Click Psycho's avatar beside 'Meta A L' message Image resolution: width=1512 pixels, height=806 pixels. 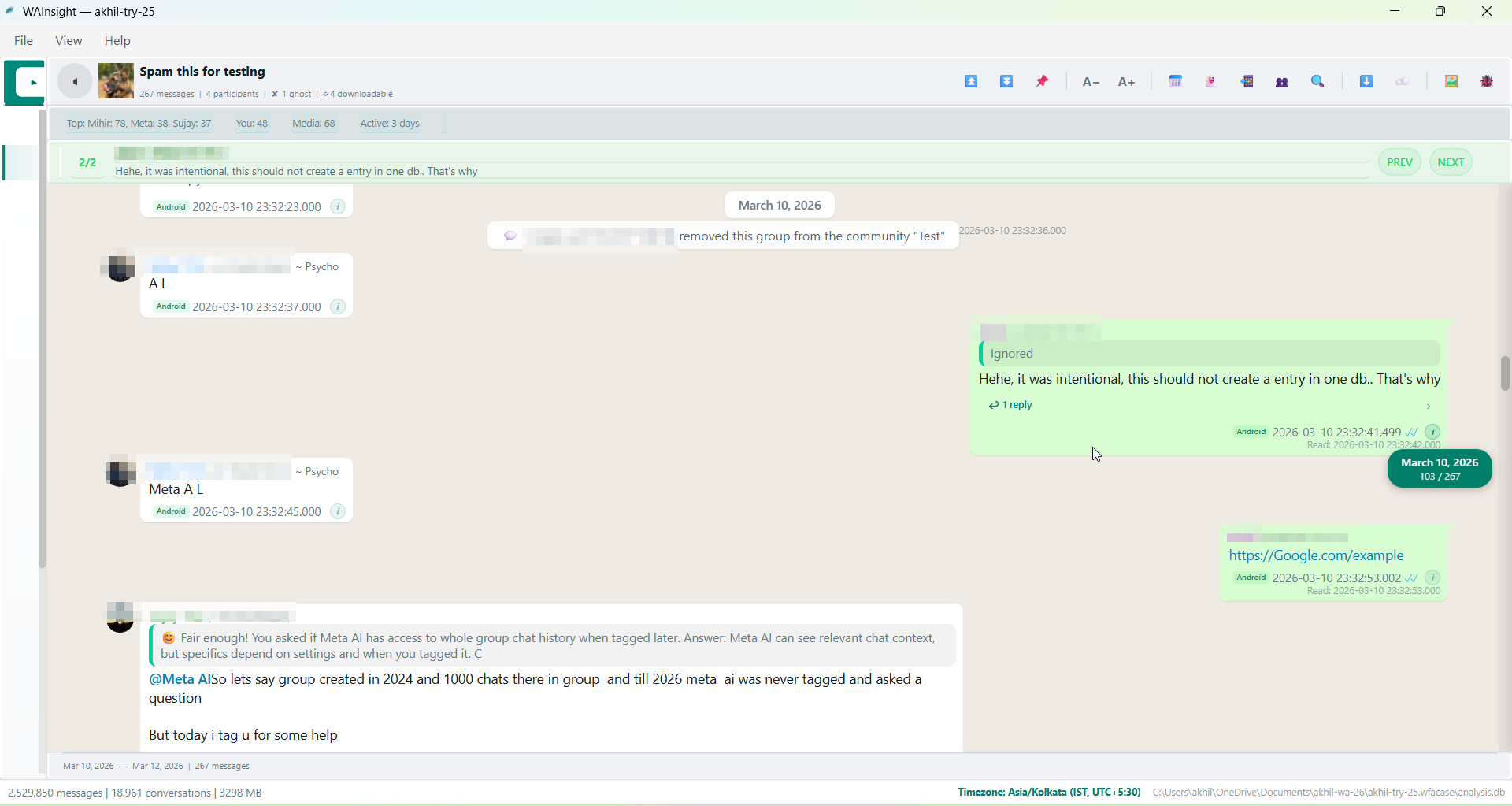click(120, 472)
